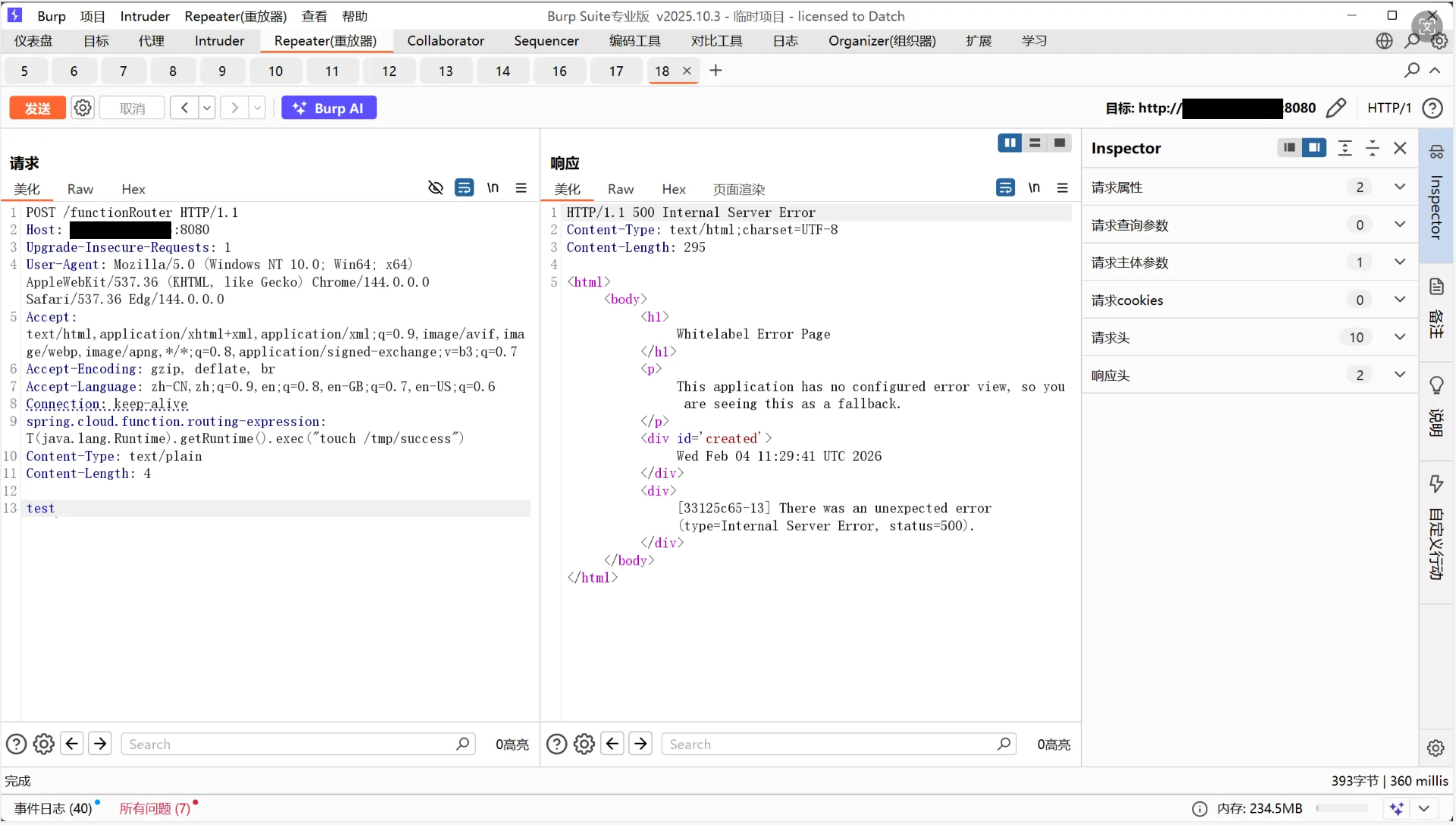Close the Inspector panel
The image size is (1456, 825).
pos(1400,148)
